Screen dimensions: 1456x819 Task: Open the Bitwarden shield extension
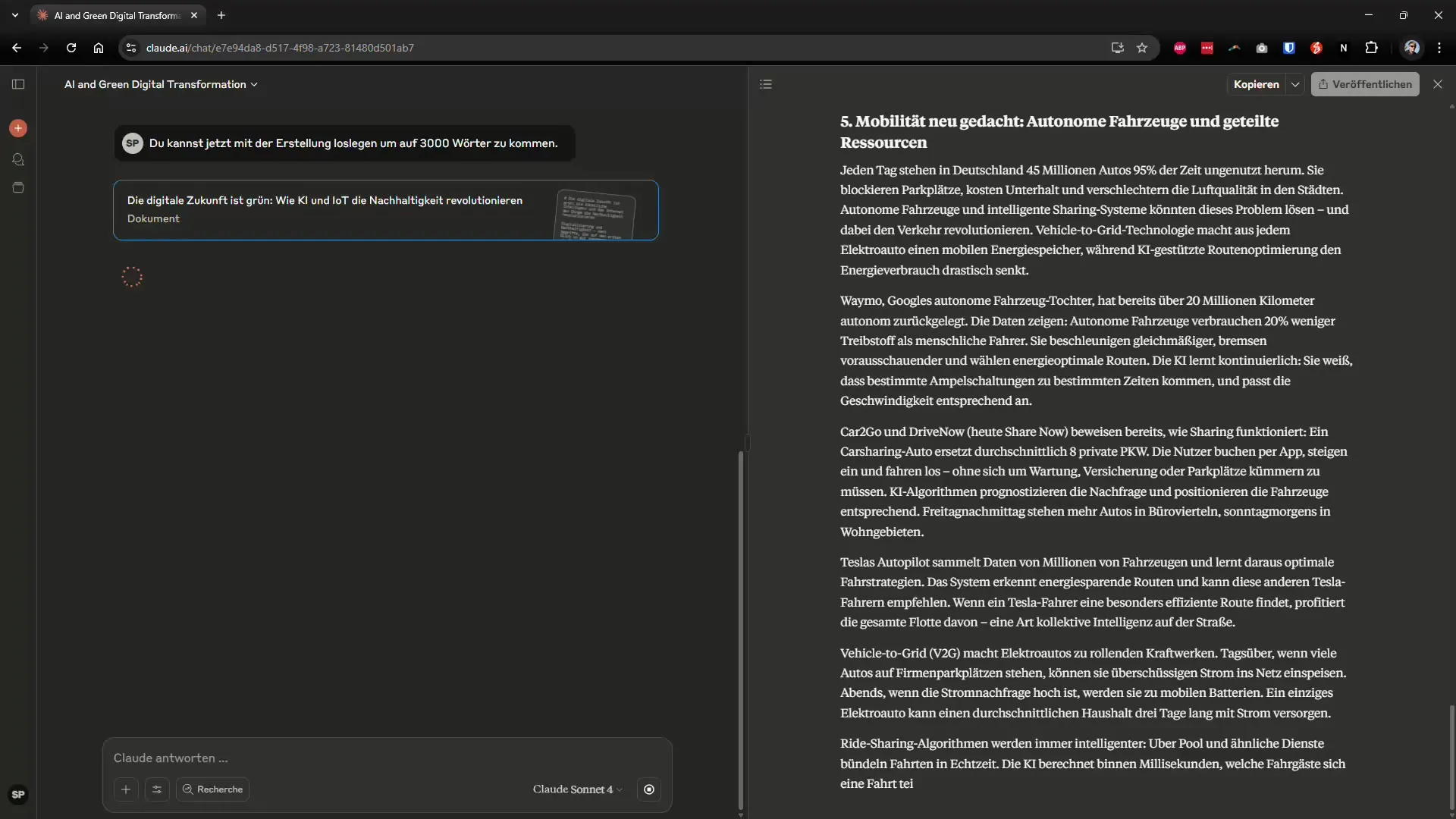(1289, 48)
